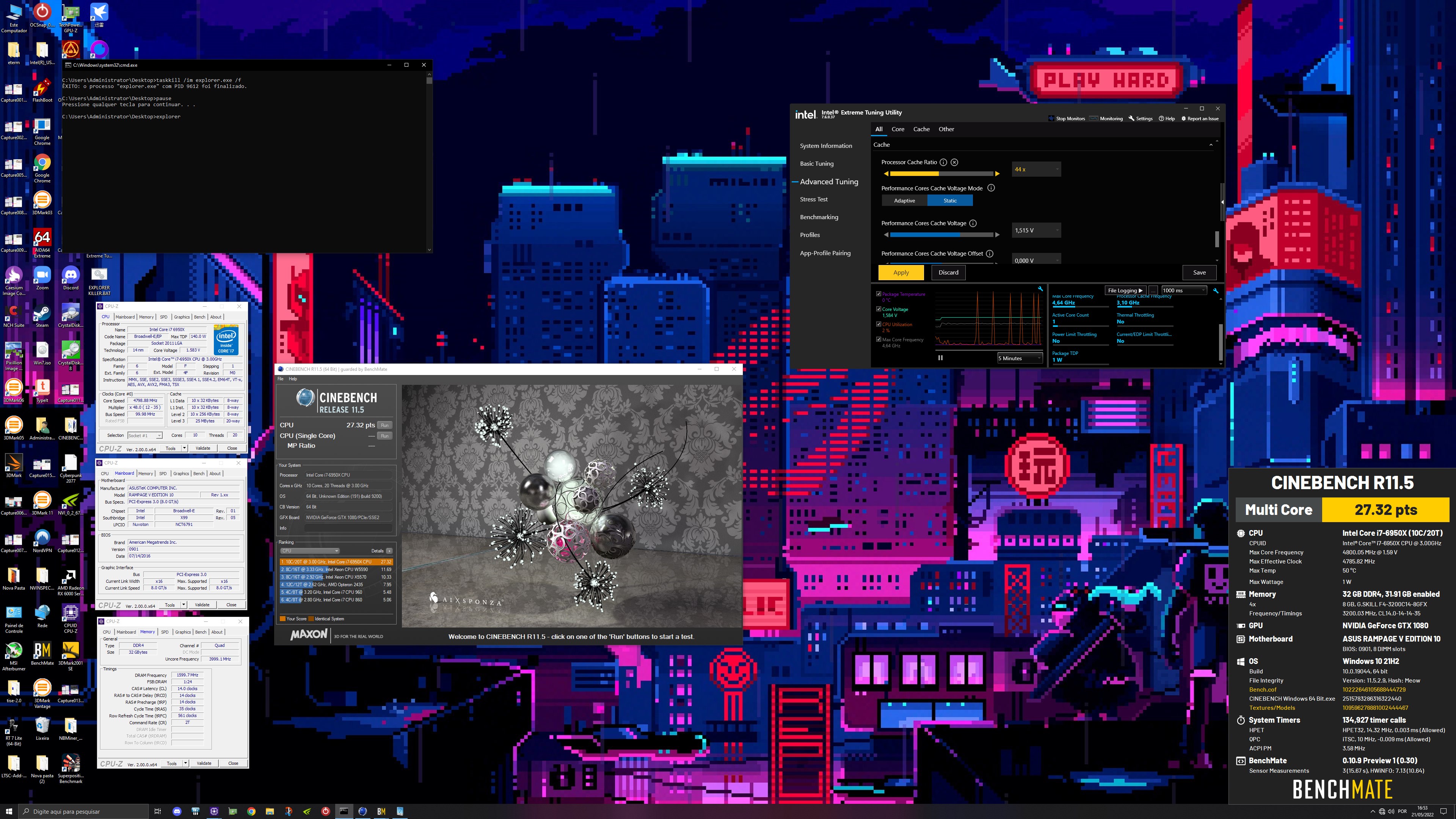Viewport: 1456px width, 819px height.
Task: Open Stress Test section in XTU sidebar
Action: 813,199
